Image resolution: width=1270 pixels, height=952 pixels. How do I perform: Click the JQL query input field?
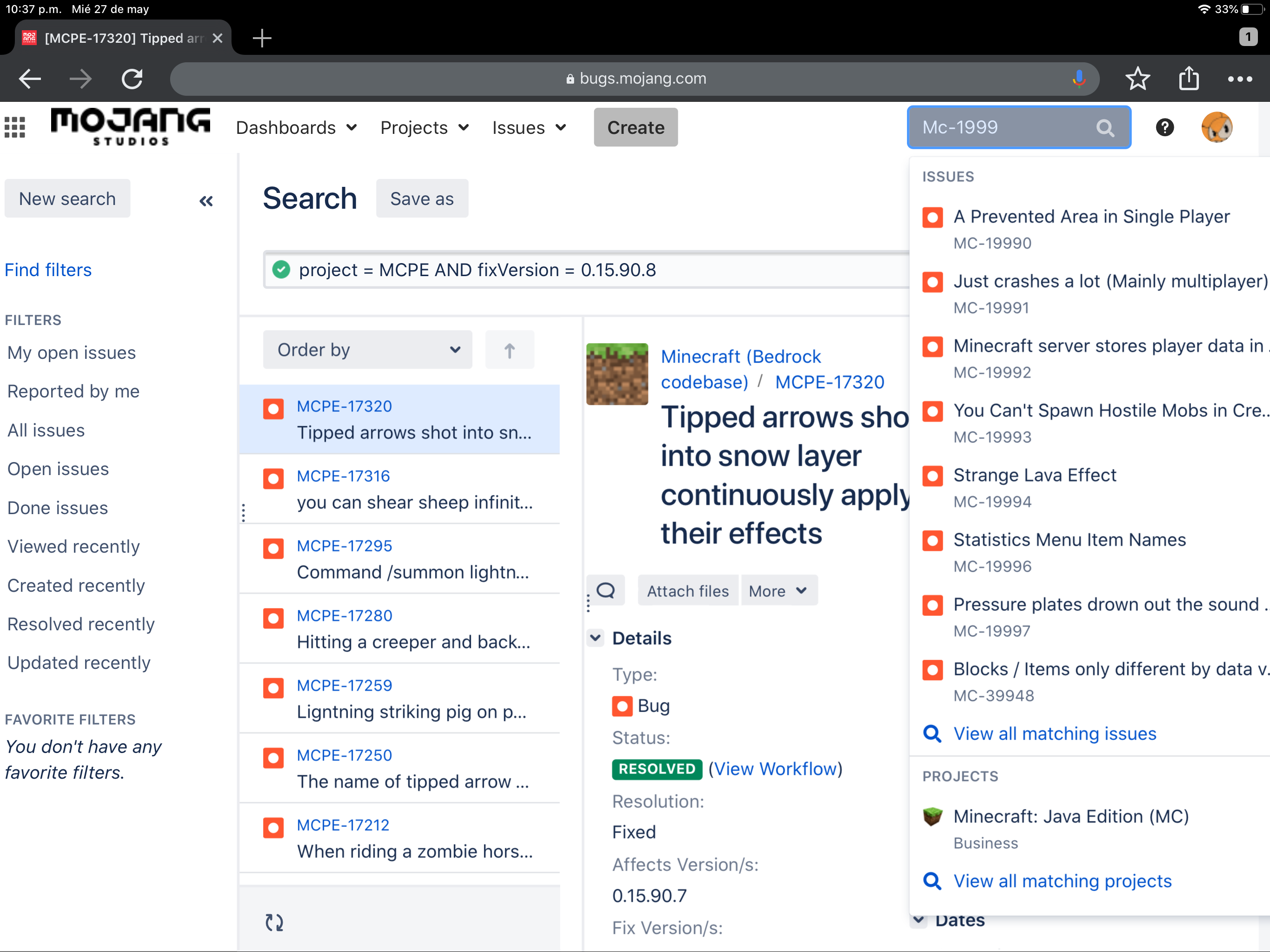pos(574,270)
